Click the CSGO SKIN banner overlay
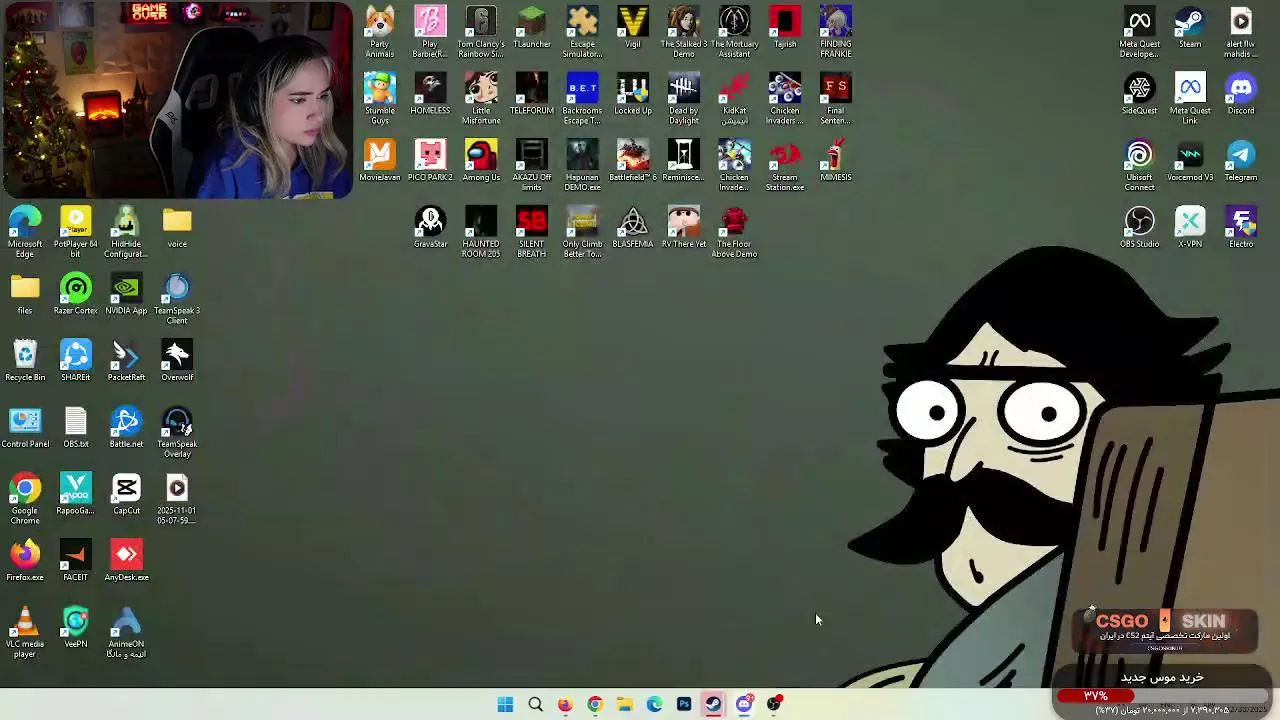 tap(1164, 629)
